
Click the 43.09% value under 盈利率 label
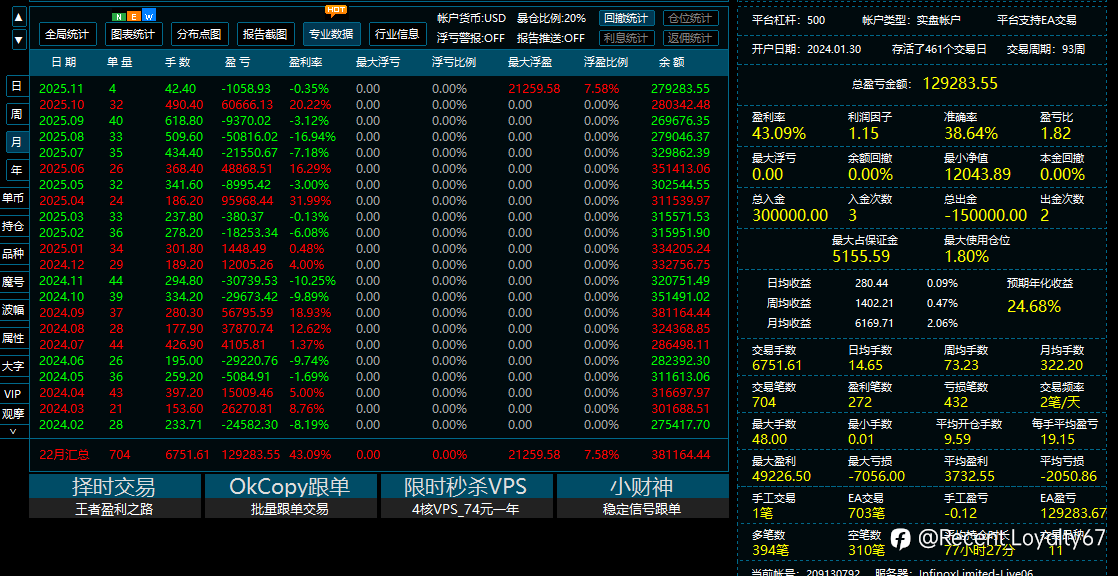779,133
